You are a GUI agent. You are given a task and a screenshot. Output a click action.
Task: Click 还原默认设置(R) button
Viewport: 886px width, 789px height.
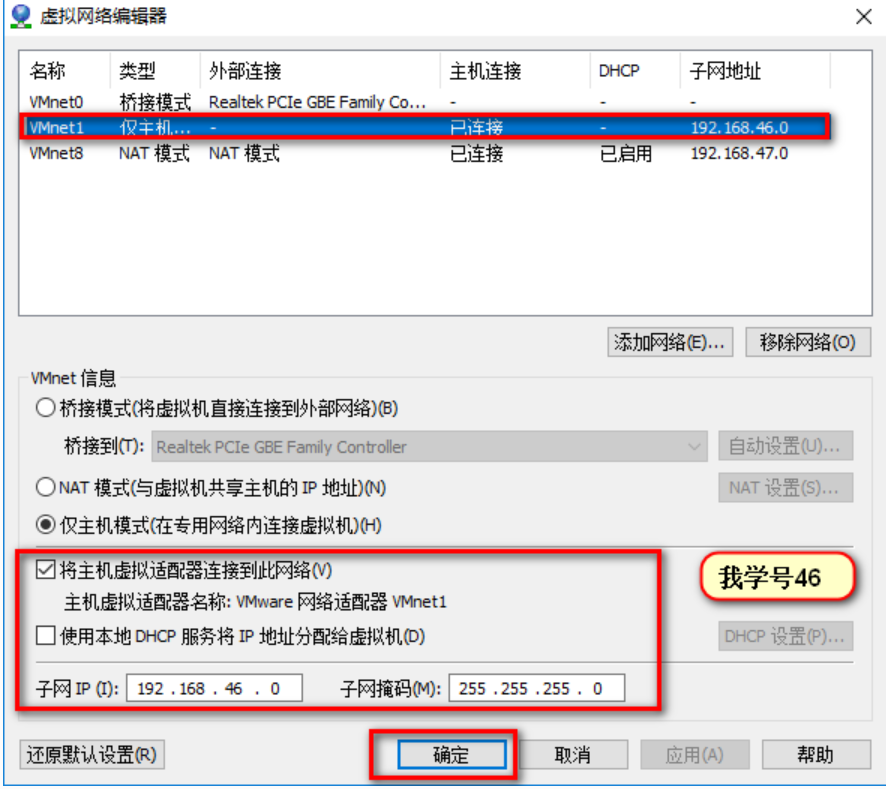[x=92, y=755]
